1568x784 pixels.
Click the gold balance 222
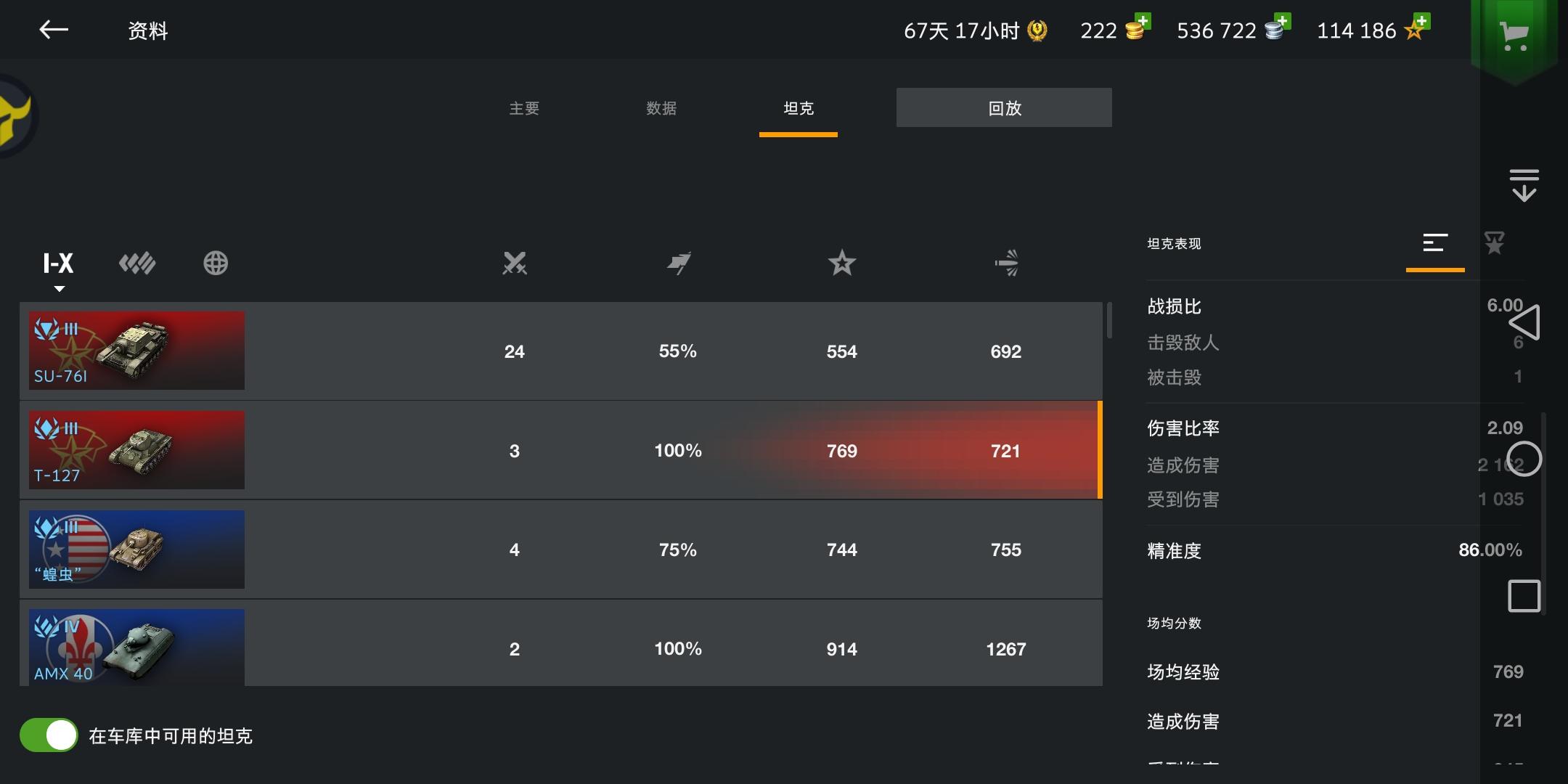1098,30
